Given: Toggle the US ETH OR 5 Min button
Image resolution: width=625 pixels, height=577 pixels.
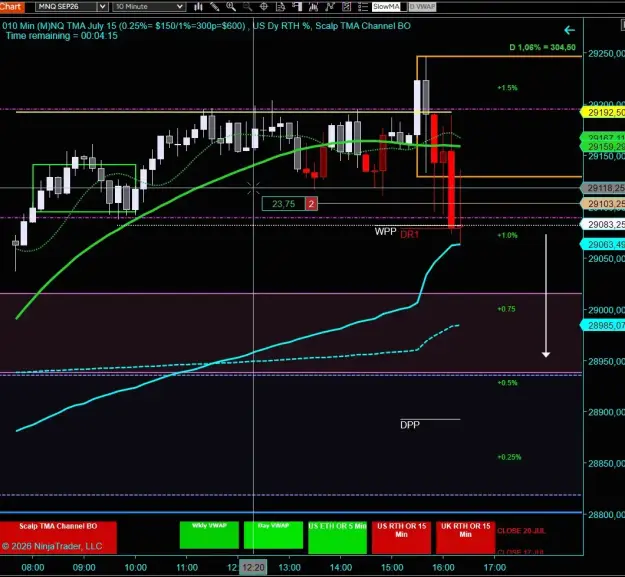Looking at the screenshot, I should pos(337,538).
